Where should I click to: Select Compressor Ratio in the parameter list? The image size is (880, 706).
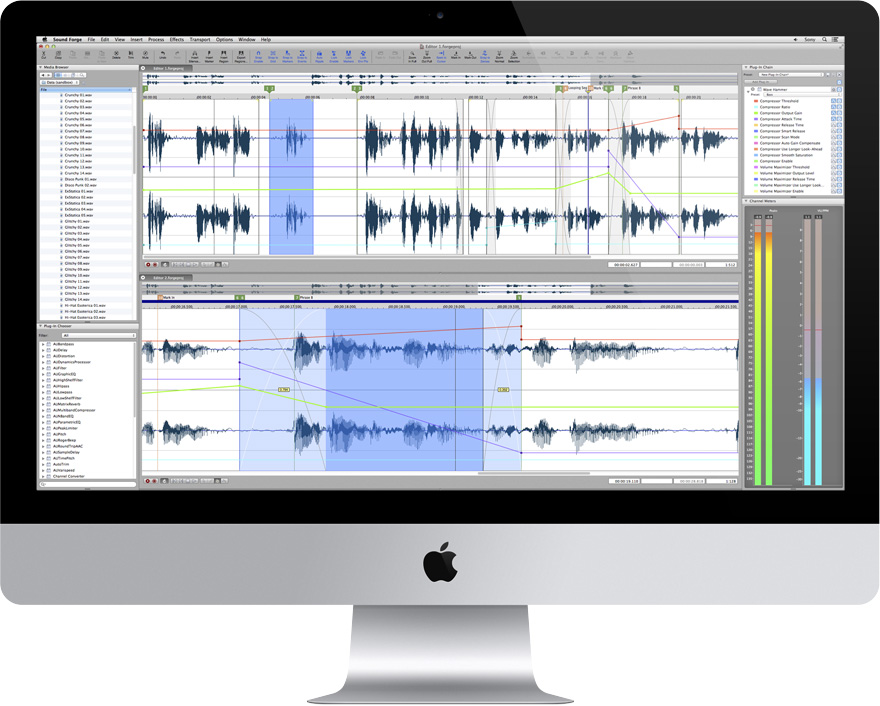[774, 107]
